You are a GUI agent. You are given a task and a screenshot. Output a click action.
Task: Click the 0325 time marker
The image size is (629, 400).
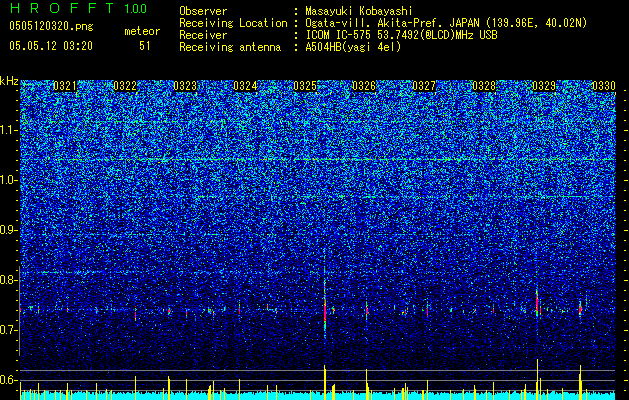[305, 86]
